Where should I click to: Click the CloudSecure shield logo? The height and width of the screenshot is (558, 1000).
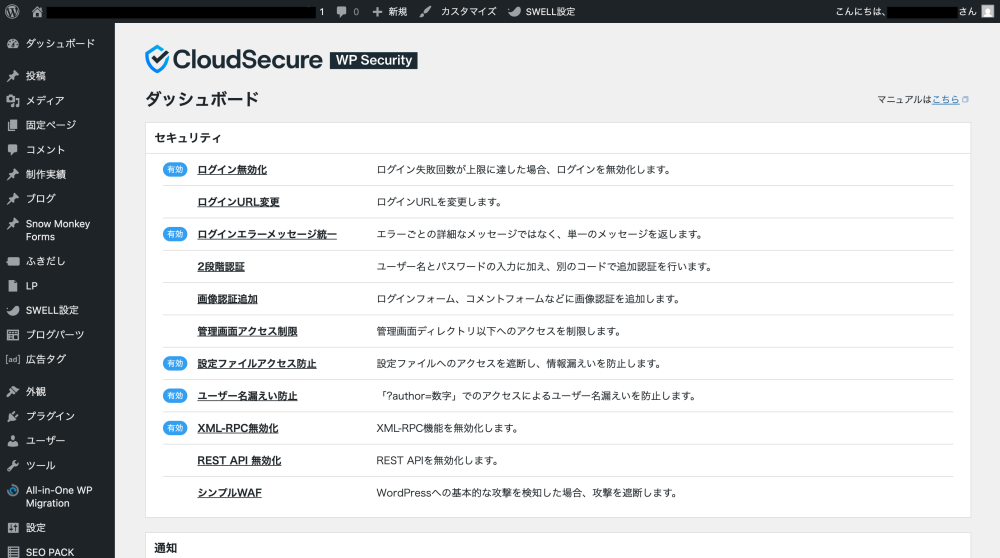pyautogui.click(x=158, y=60)
